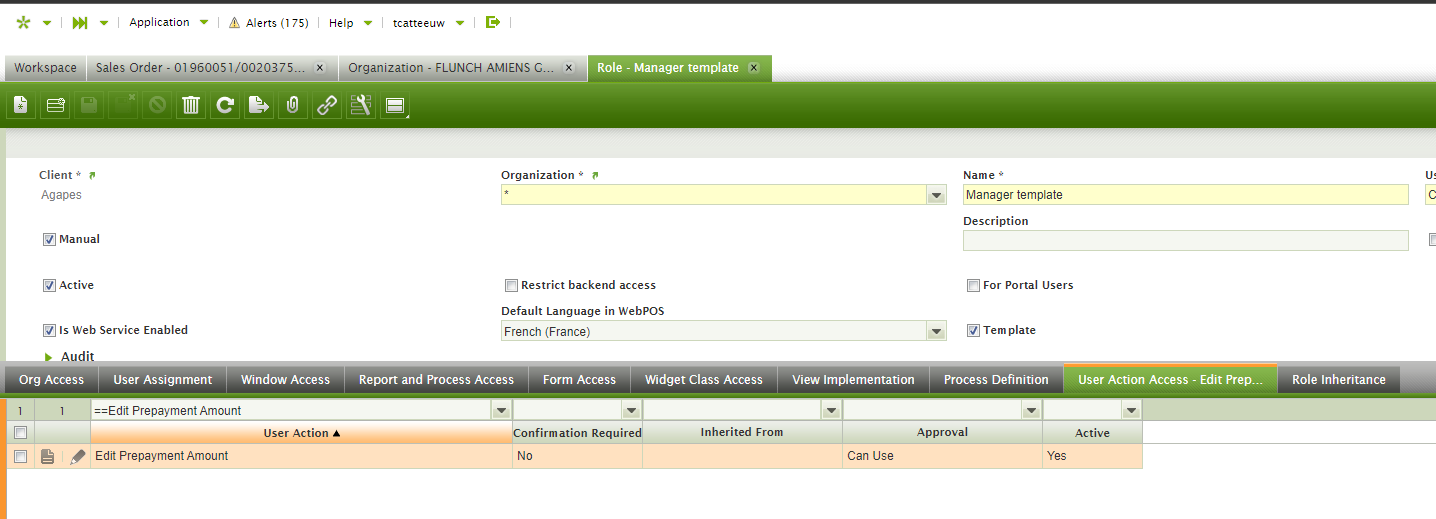Click the link arrow beside Client label
The width and height of the screenshot is (1436, 519).
pyautogui.click(x=92, y=175)
